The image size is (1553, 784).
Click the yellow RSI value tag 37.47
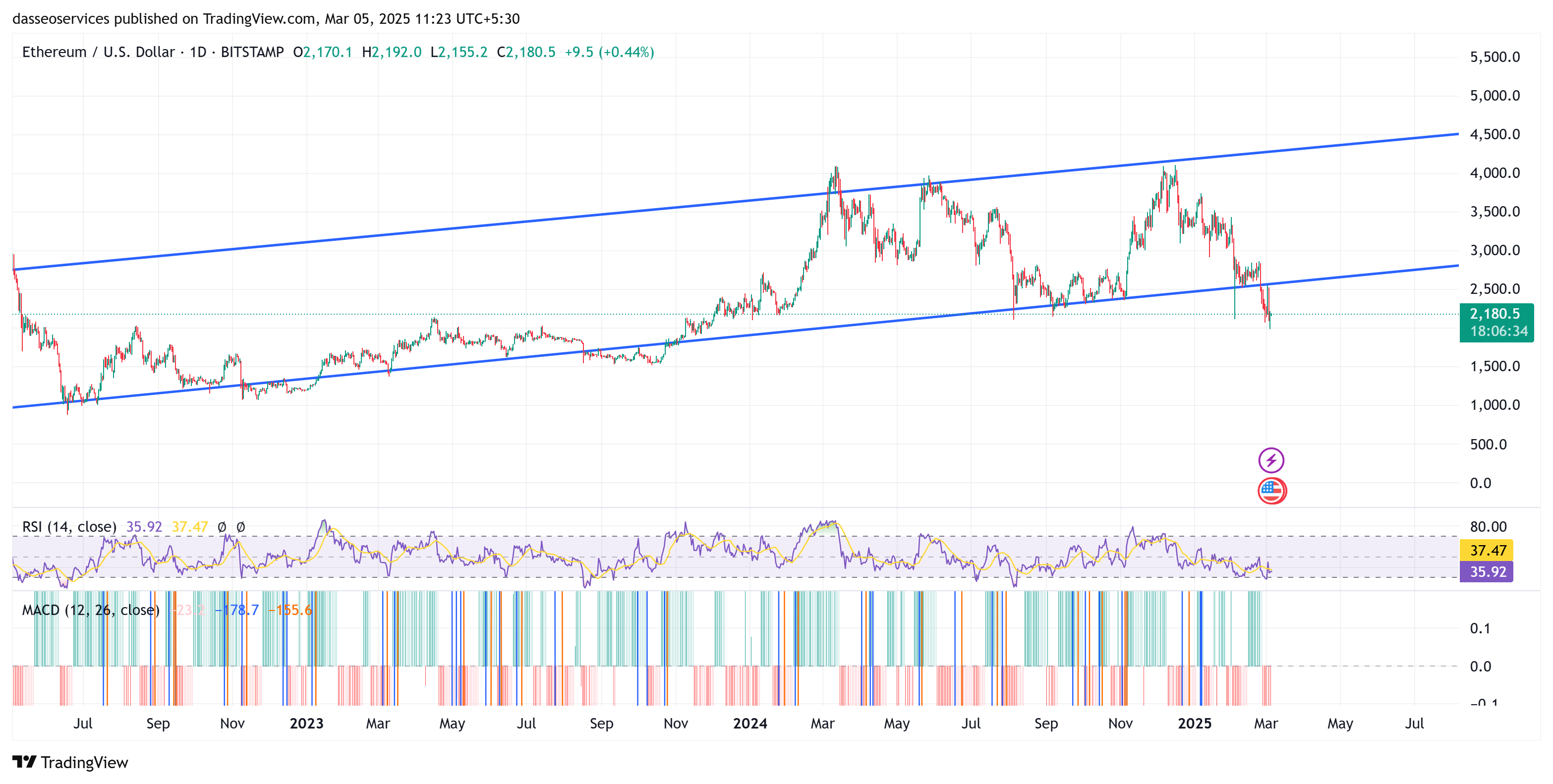click(1488, 550)
